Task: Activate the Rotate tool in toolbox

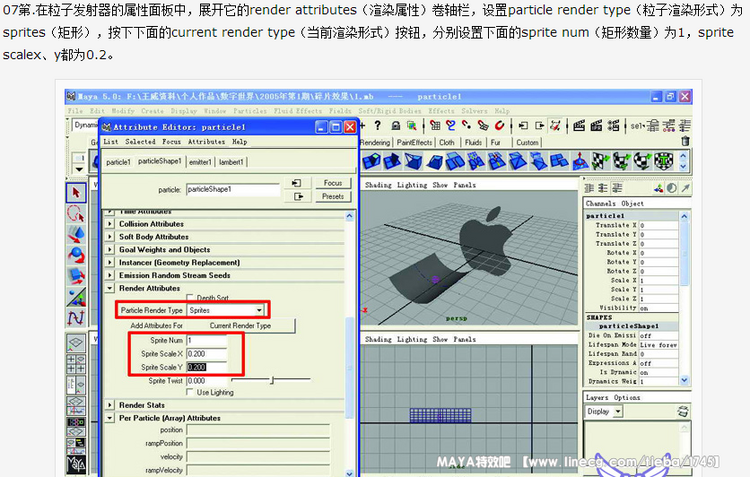Action: [76, 255]
